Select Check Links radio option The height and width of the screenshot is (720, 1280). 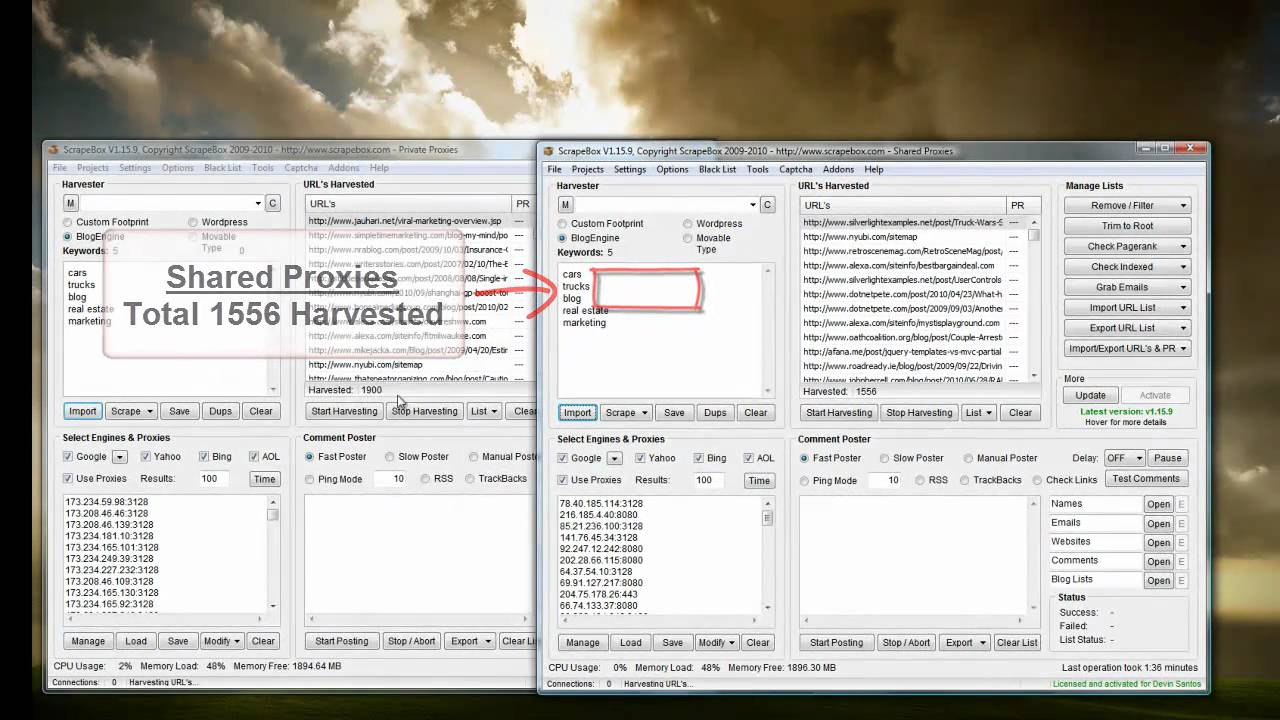[1037, 480]
